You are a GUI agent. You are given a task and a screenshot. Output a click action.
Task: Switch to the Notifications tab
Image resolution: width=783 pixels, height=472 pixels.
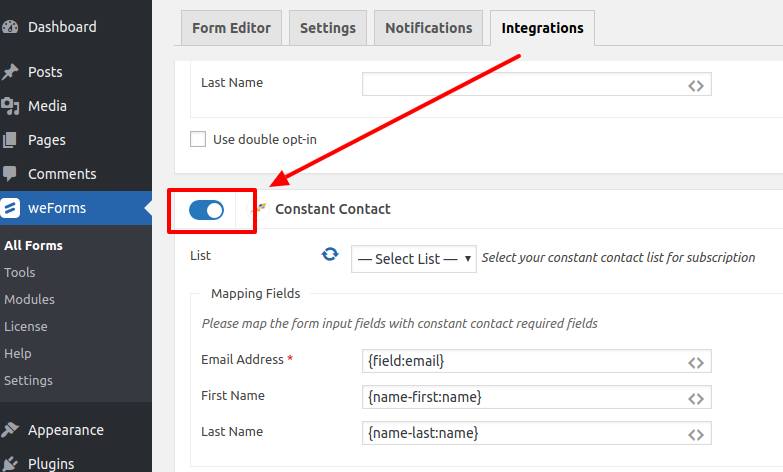[428, 28]
